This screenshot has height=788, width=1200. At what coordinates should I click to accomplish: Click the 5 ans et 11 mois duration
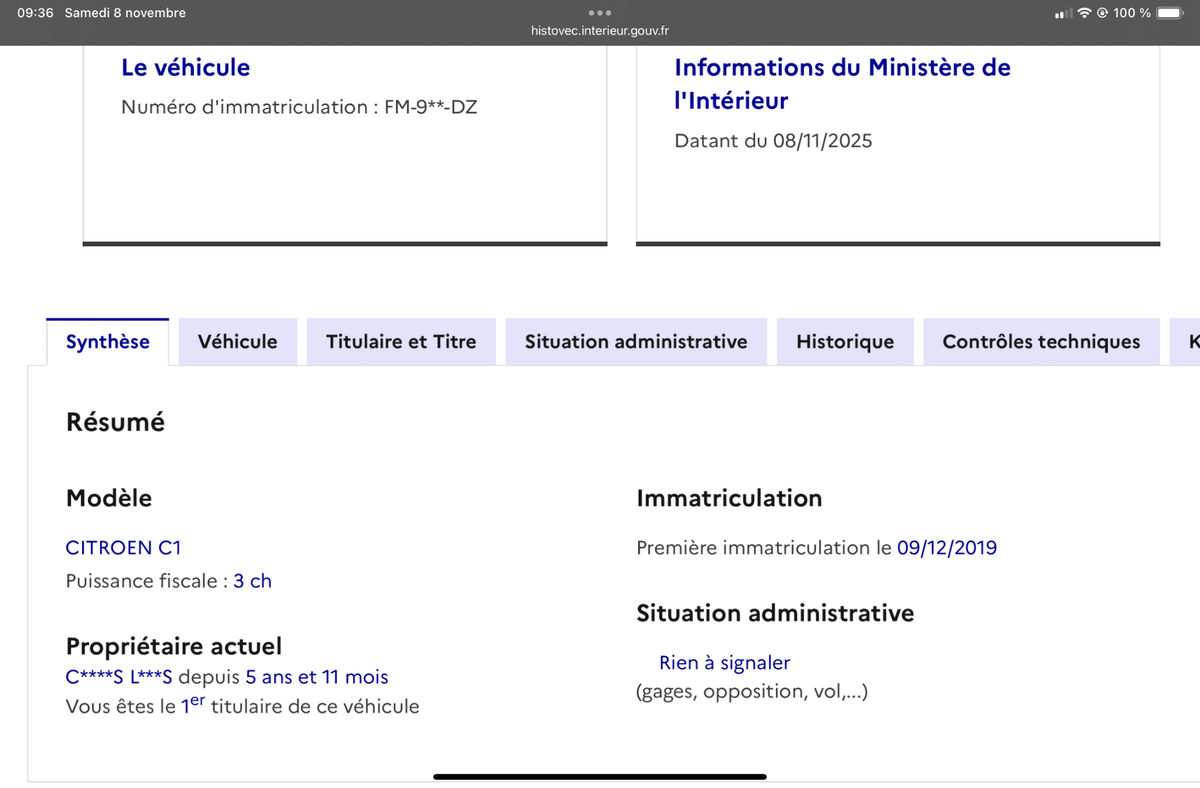(316, 677)
